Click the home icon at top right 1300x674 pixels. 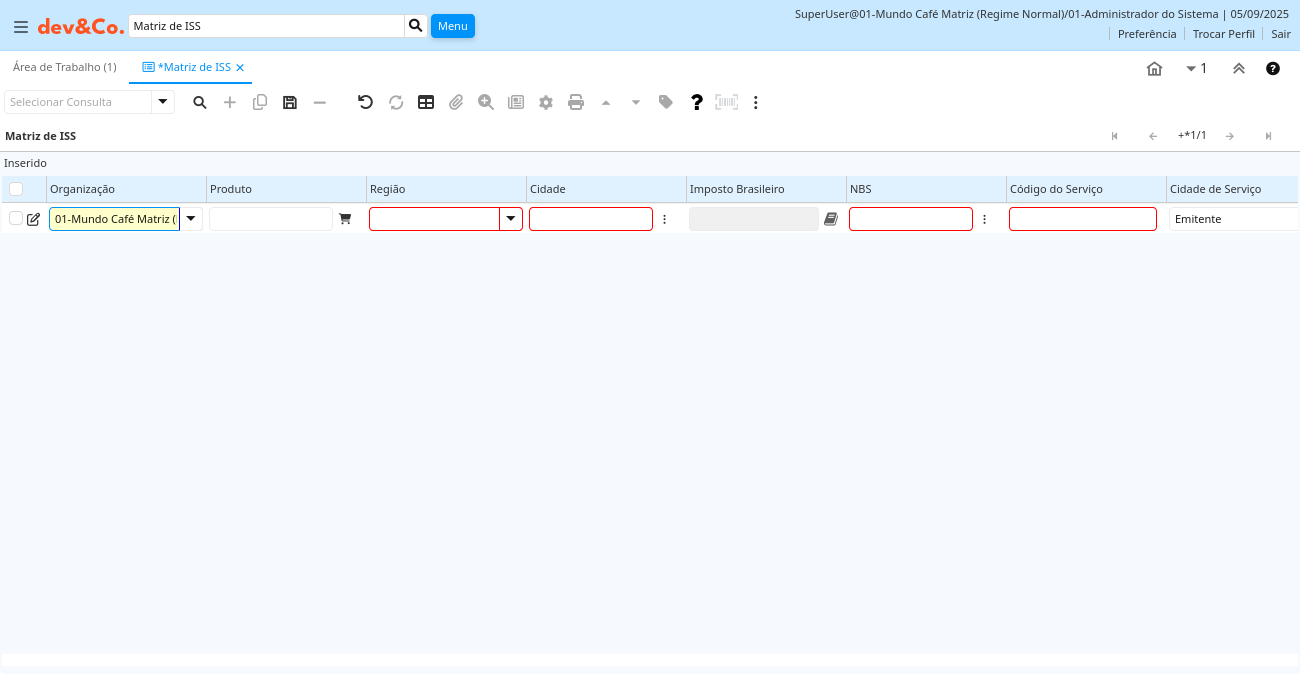(1154, 69)
